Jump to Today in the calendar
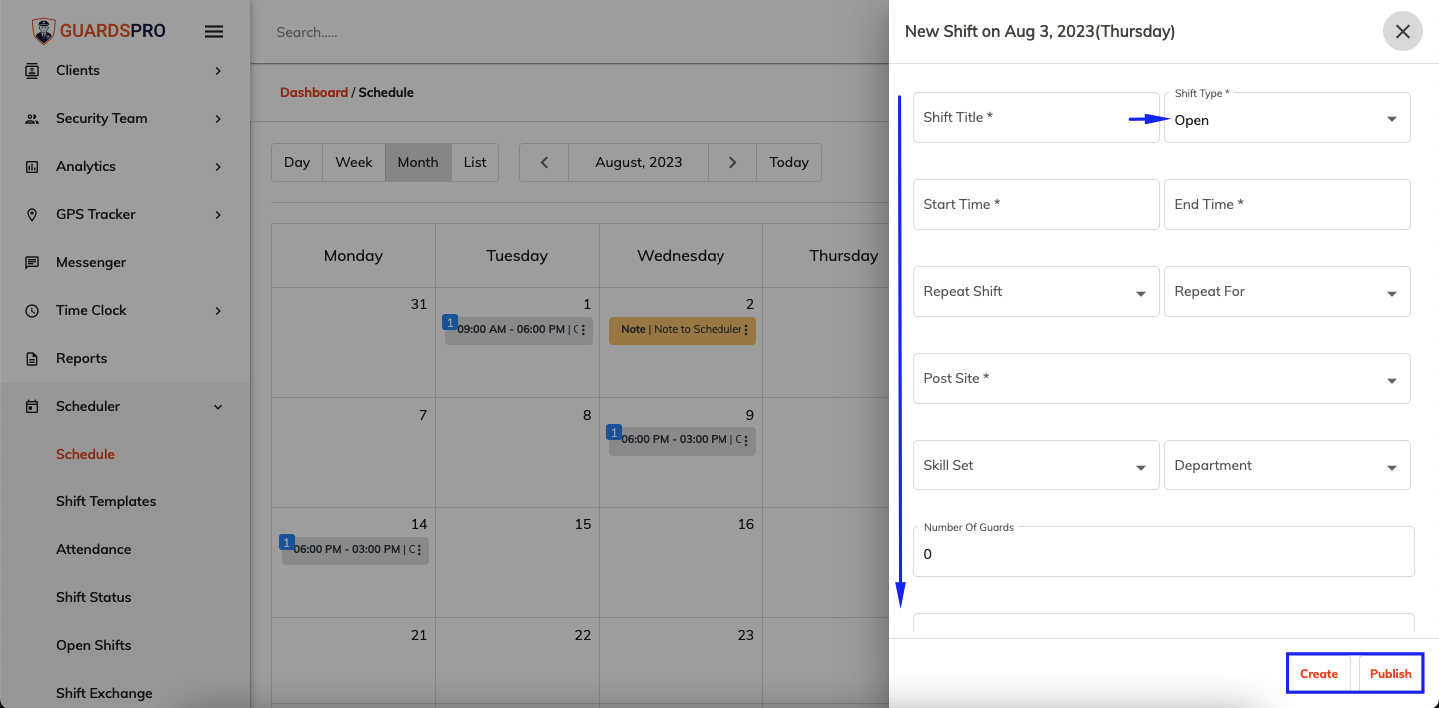Screen dimensions: 1439x708 (x=788, y=162)
